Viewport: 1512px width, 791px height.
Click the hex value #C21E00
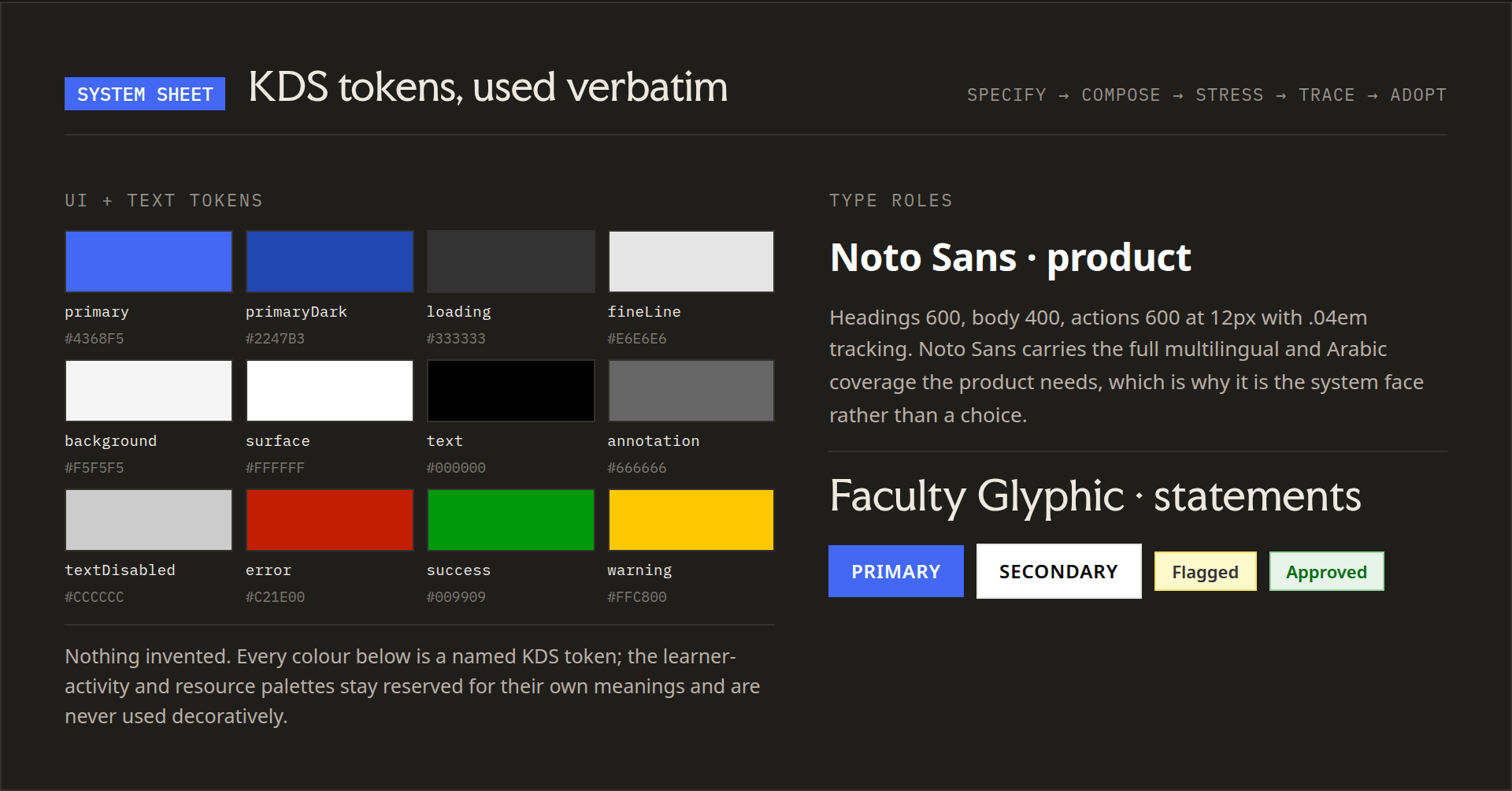pyautogui.click(x=276, y=597)
